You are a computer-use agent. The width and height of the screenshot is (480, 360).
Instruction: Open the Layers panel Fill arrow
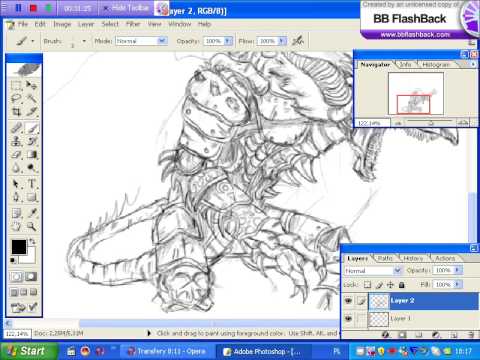click(458, 284)
